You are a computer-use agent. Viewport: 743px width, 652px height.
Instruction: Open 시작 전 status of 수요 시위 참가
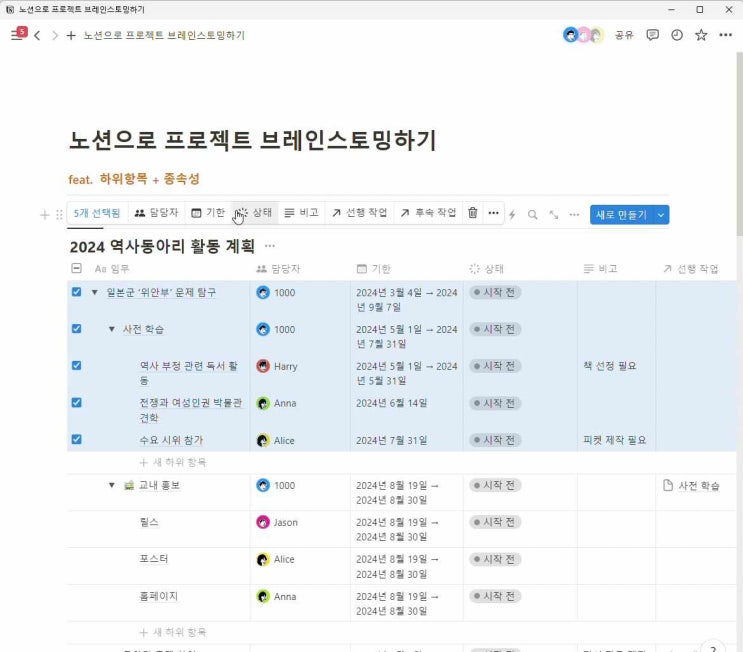point(495,440)
